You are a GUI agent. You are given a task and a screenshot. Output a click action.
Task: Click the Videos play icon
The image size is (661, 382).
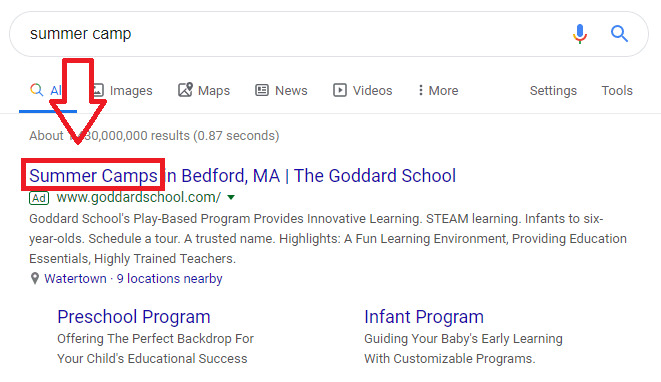(340, 90)
